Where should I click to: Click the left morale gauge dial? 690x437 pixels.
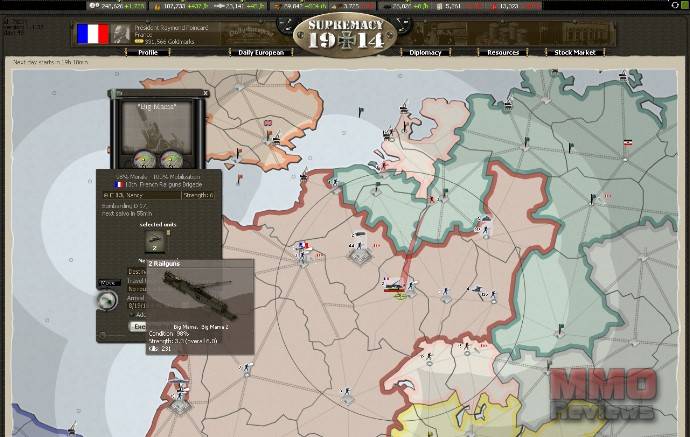142,159
